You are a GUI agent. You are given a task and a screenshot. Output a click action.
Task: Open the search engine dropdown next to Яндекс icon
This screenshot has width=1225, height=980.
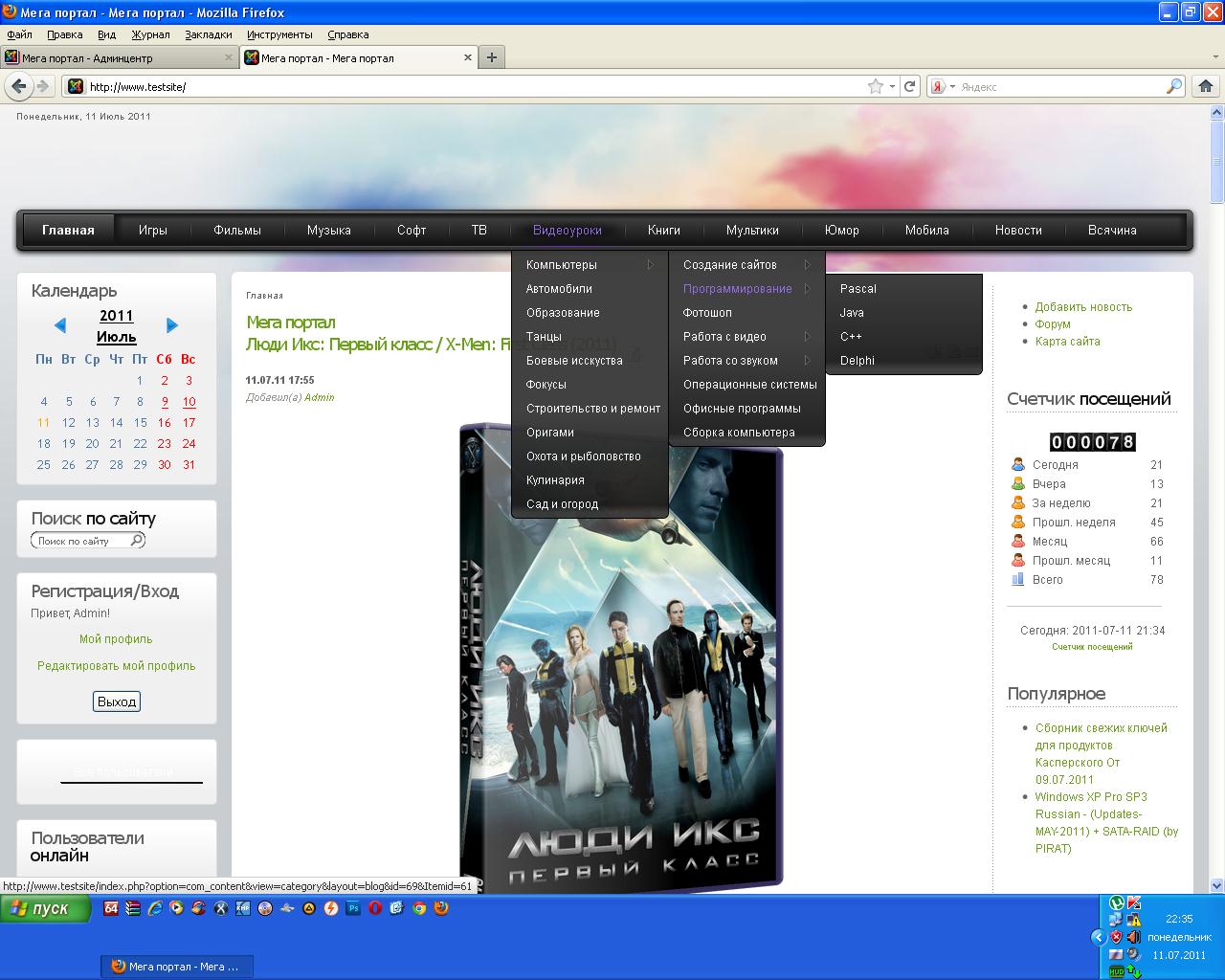[x=952, y=86]
